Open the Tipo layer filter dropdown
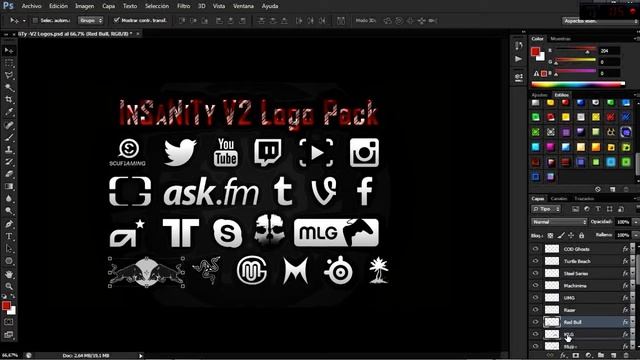The height and width of the screenshot is (360, 640). 547,209
